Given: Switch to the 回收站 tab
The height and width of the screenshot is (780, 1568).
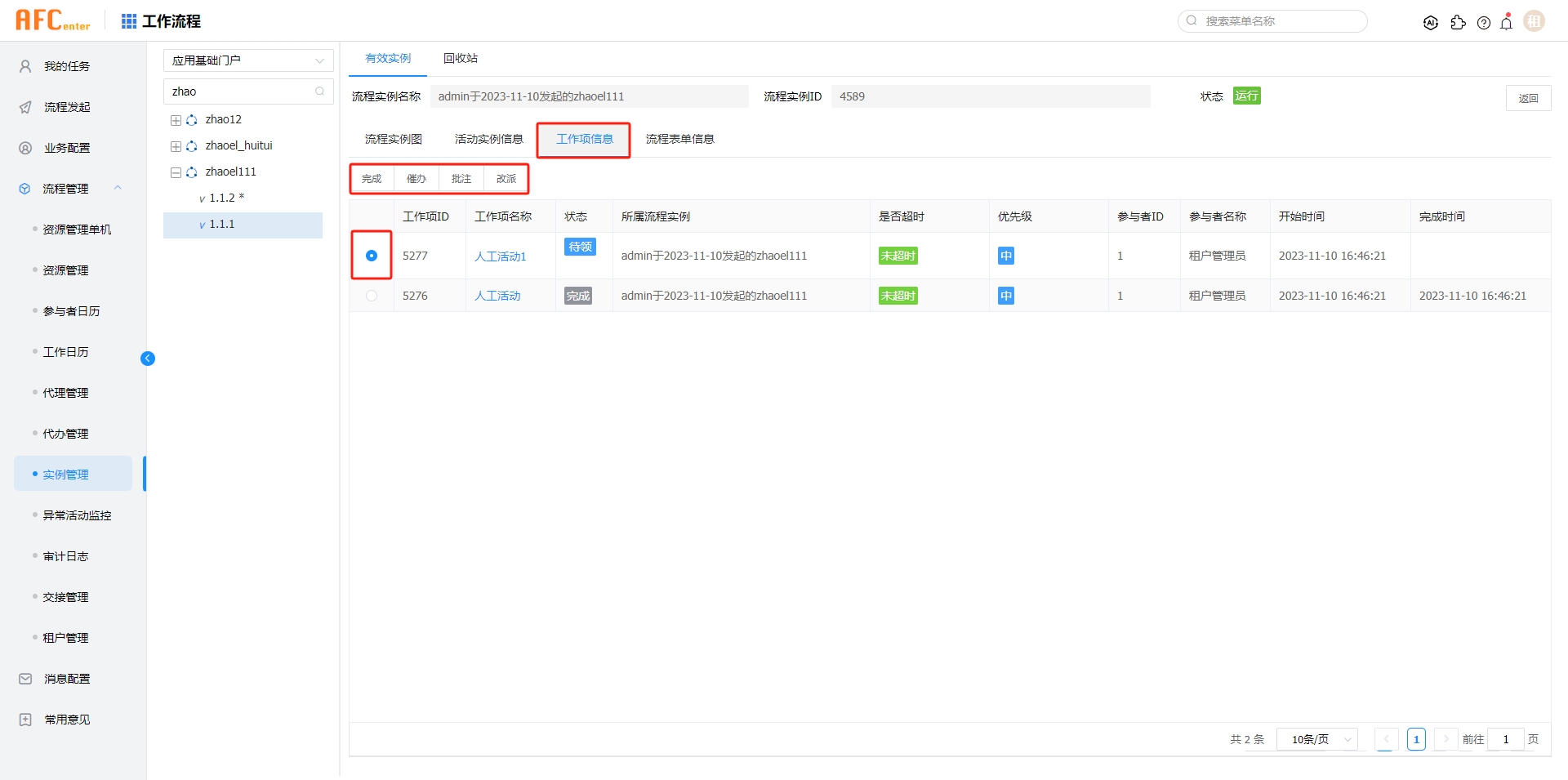Looking at the screenshot, I should 461,58.
